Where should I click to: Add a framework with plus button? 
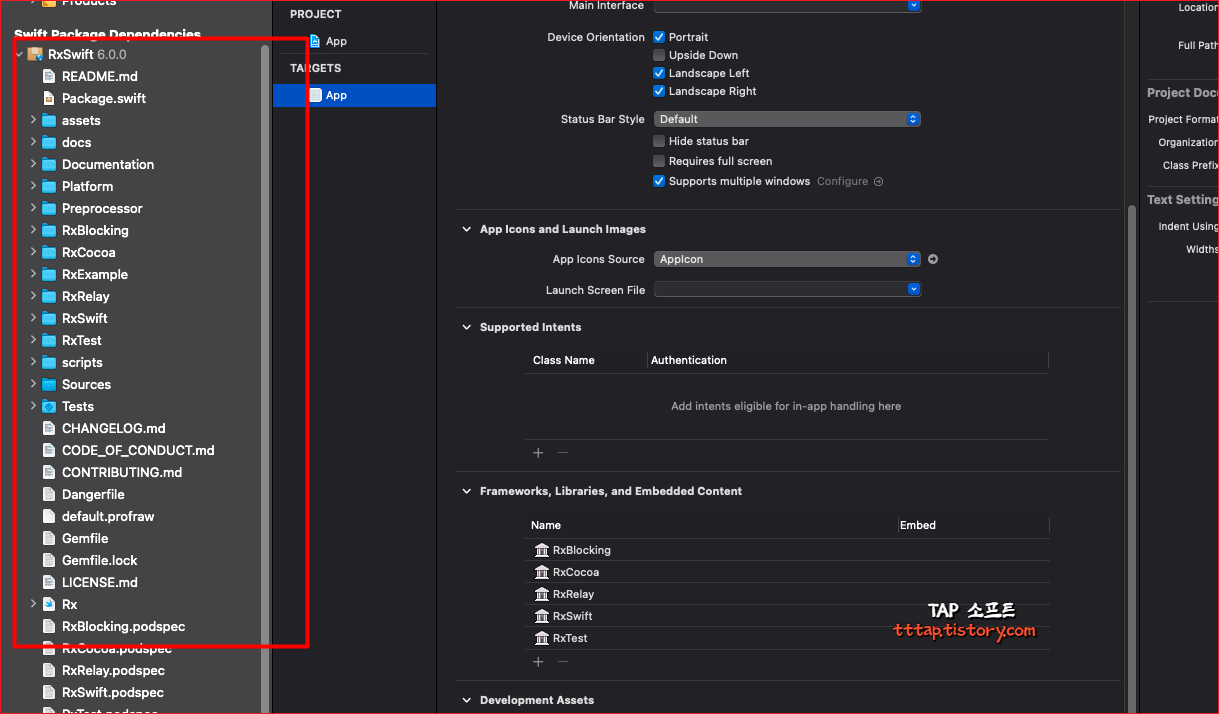coord(538,662)
